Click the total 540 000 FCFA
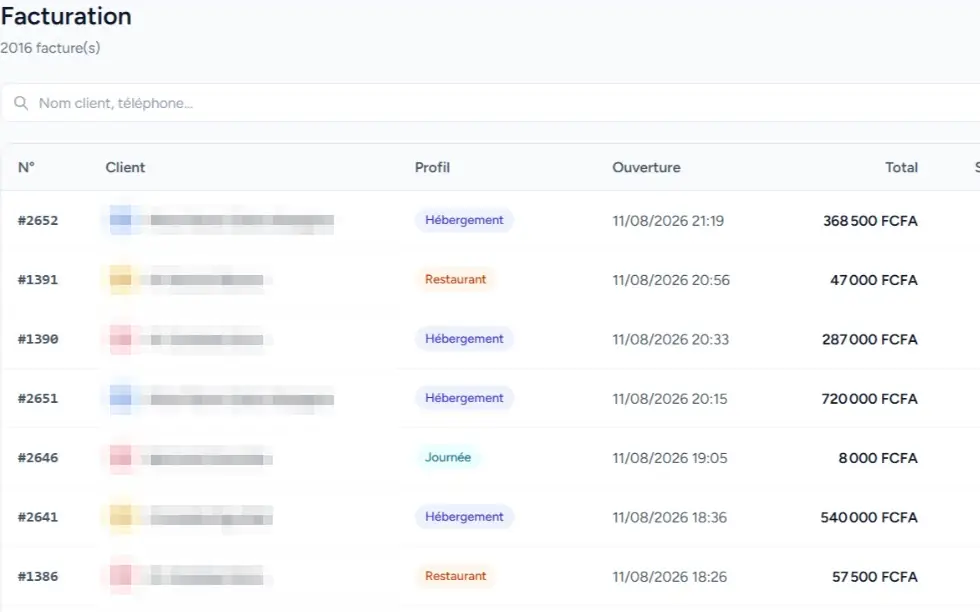The image size is (980, 612). (x=869, y=518)
